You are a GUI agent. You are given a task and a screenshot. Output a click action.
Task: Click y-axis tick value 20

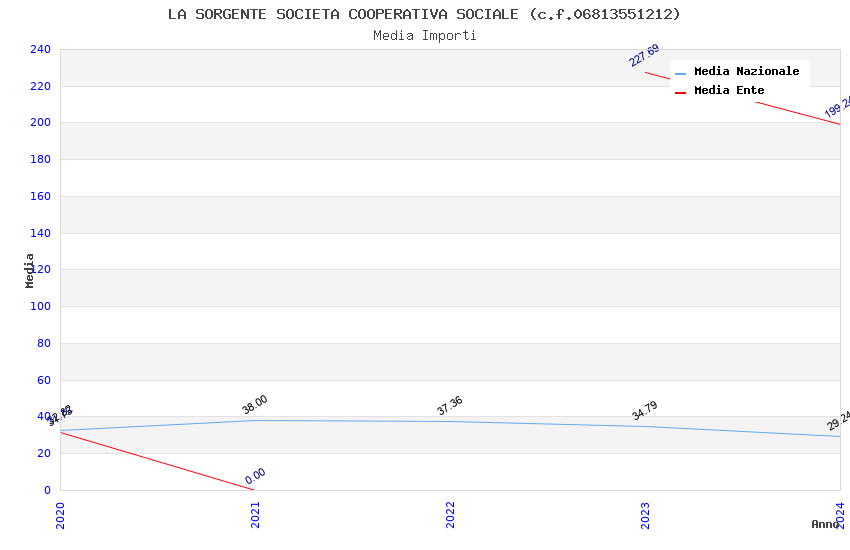click(44, 453)
